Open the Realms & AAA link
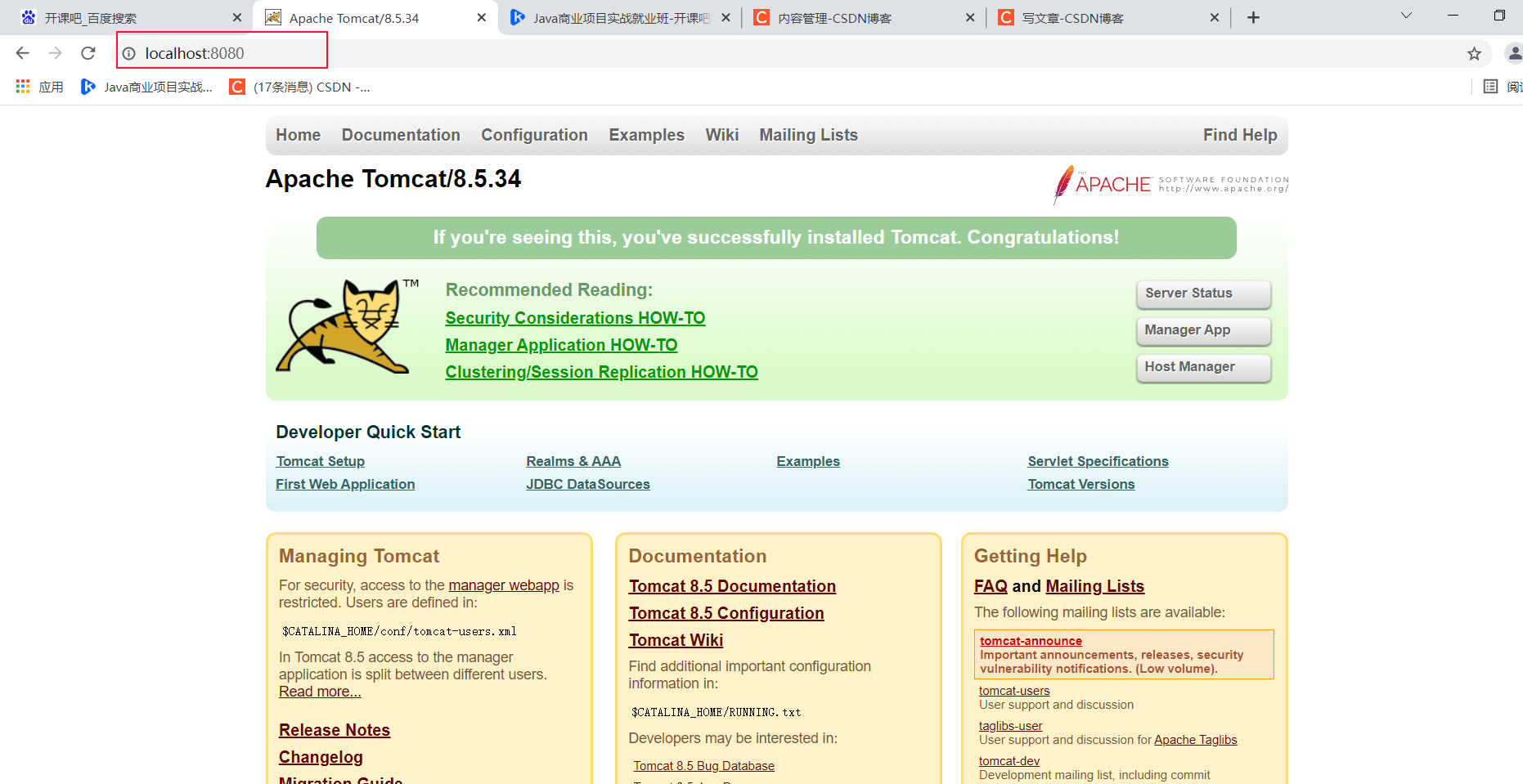 (573, 461)
